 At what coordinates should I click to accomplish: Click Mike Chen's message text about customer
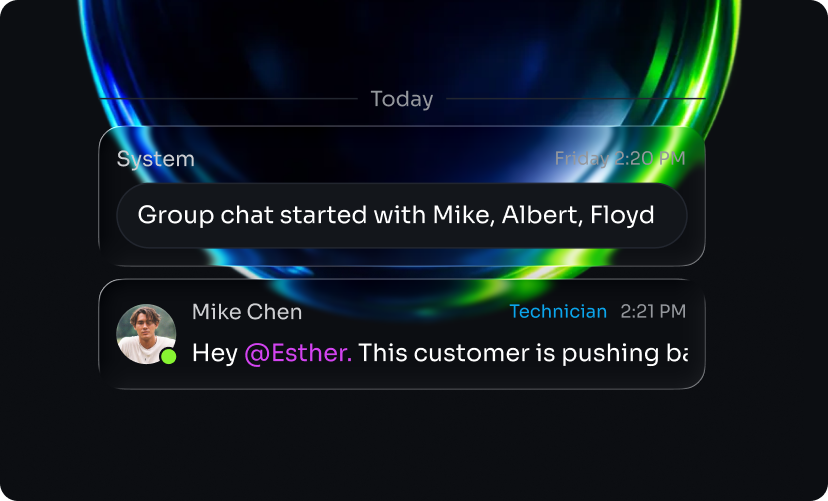point(440,353)
